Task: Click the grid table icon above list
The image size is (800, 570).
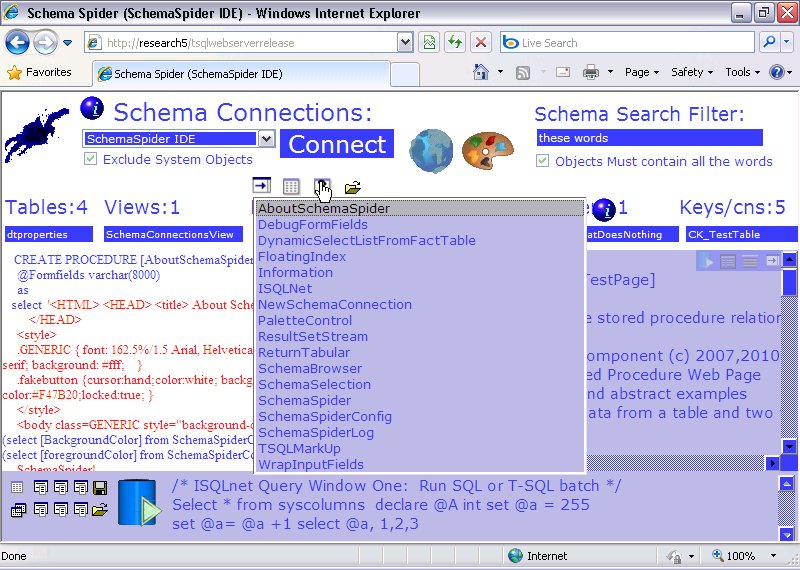Action: click(291, 187)
